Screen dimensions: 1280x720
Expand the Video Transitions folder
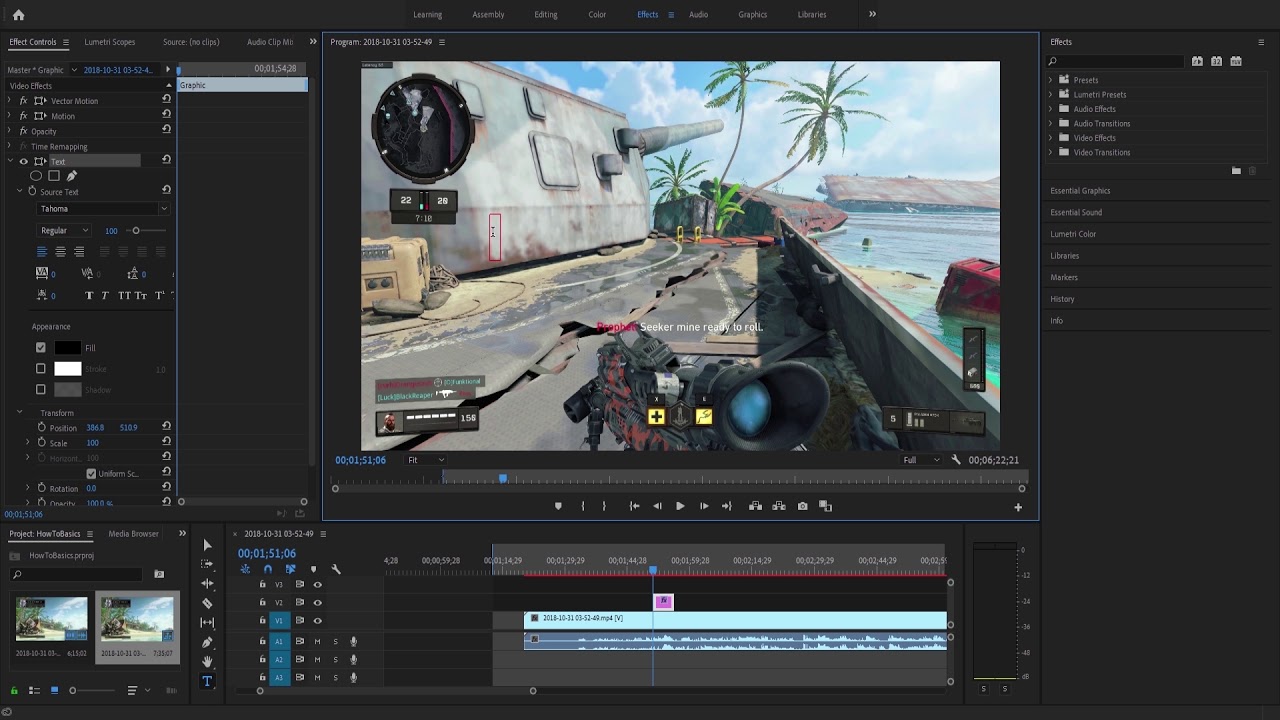pyautogui.click(x=1051, y=152)
